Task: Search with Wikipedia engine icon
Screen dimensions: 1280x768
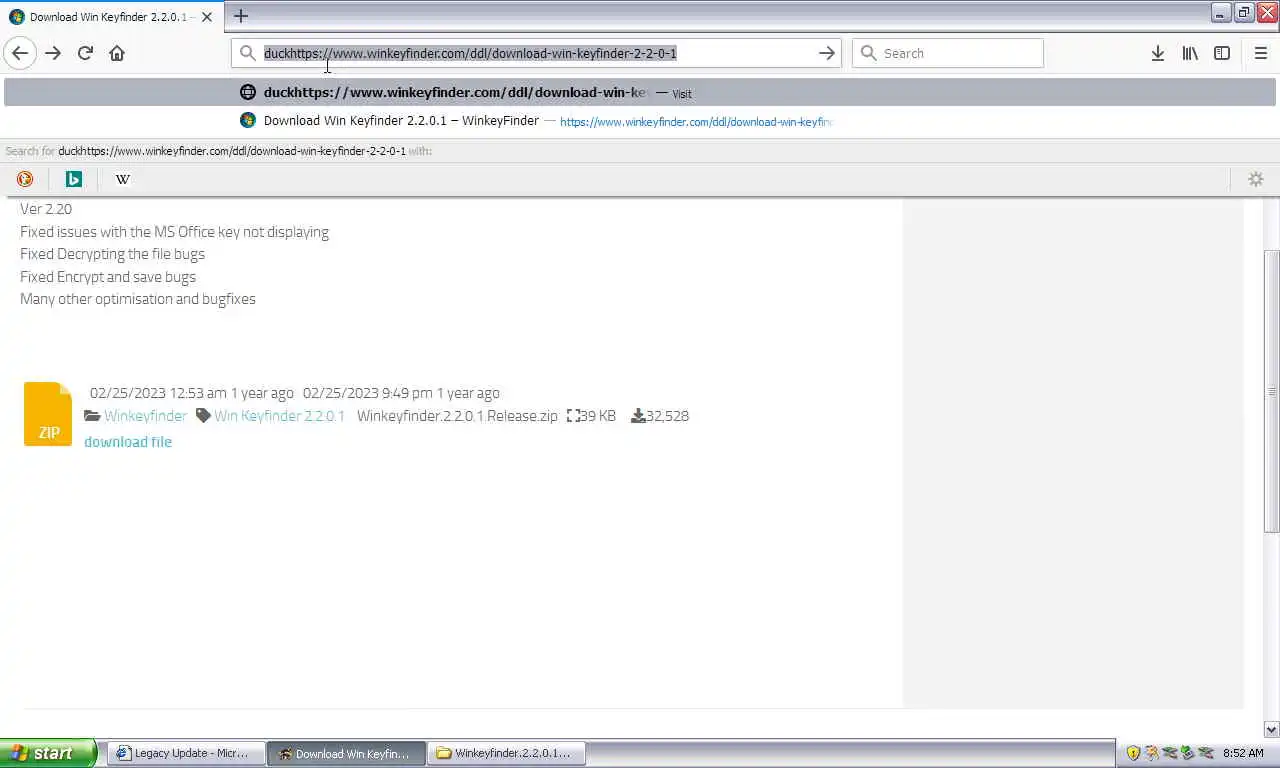Action: coord(122,179)
